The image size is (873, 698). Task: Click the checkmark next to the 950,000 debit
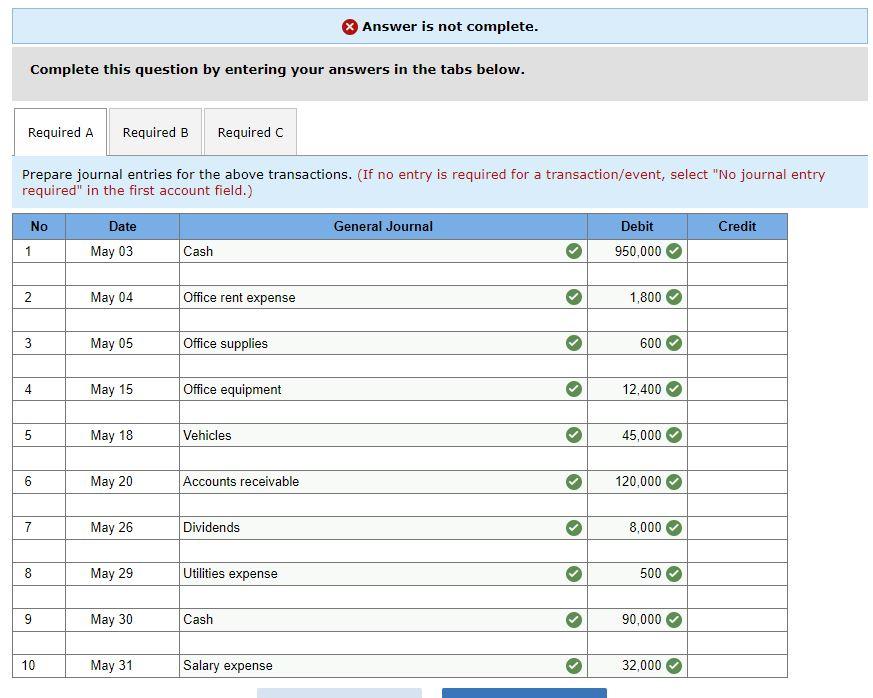[676, 252]
